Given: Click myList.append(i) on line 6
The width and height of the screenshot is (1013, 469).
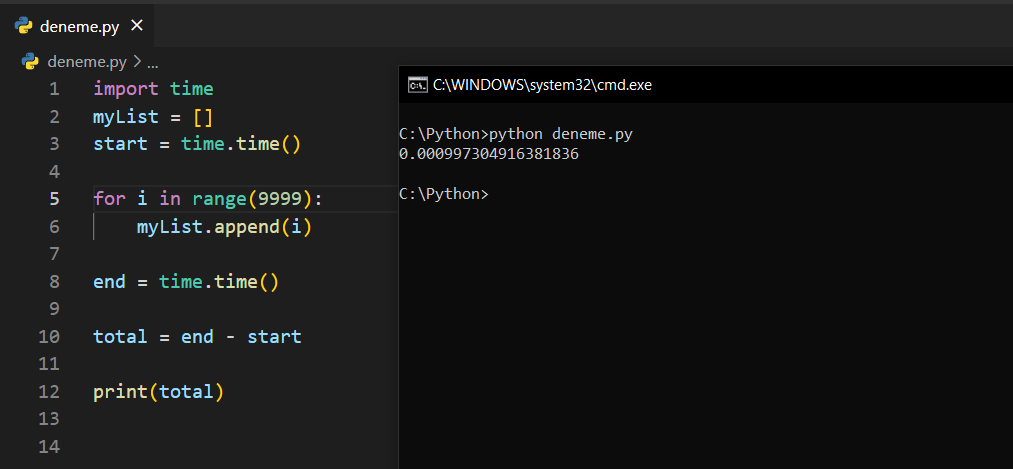Looking at the screenshot, I should pos(225,227).
